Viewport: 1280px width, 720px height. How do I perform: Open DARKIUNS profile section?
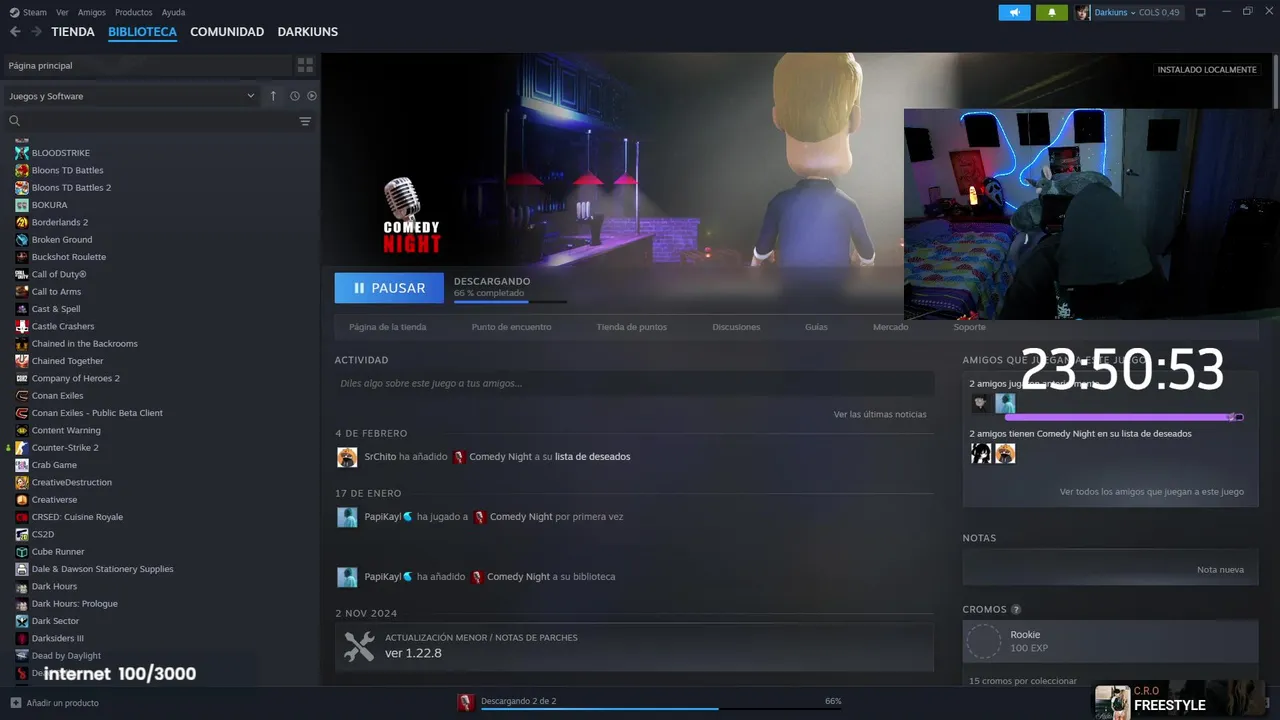click(308, 32)
